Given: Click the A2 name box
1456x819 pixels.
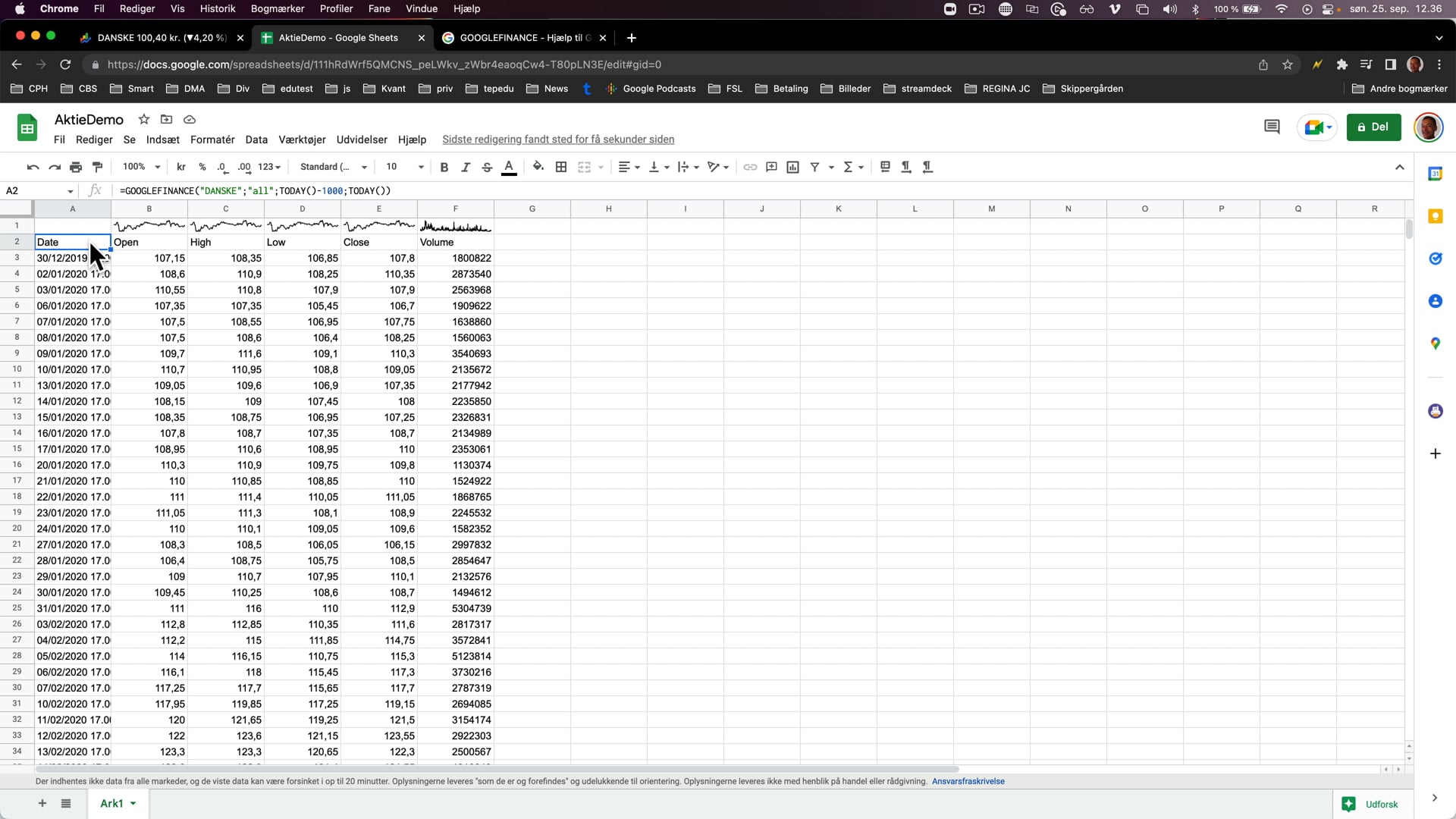Looking at the screenshot, I should [39, 191].
